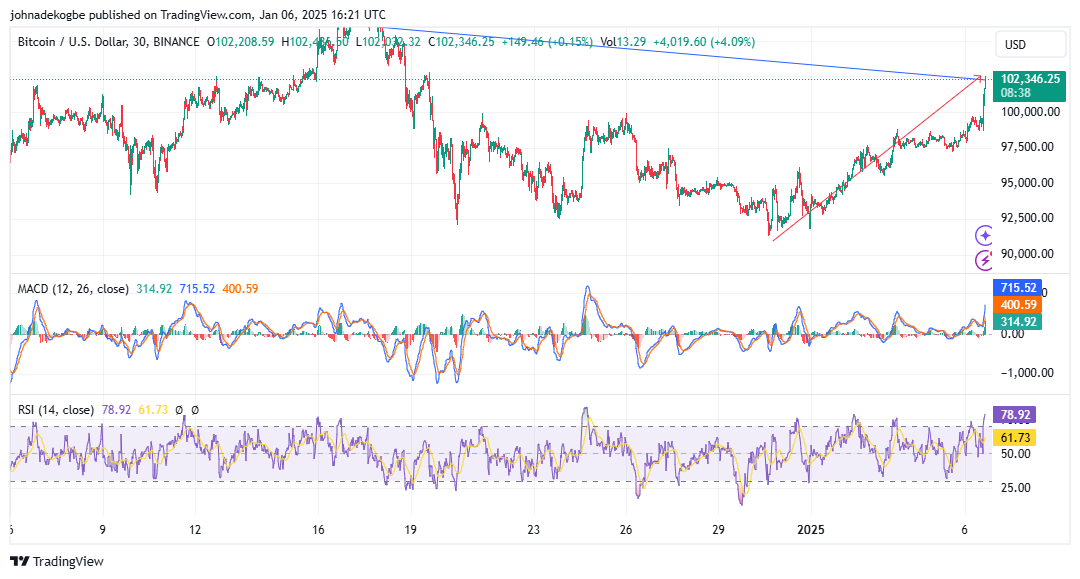
Task: Click the 2025 year label on time axis
Action: coord(811,529)
